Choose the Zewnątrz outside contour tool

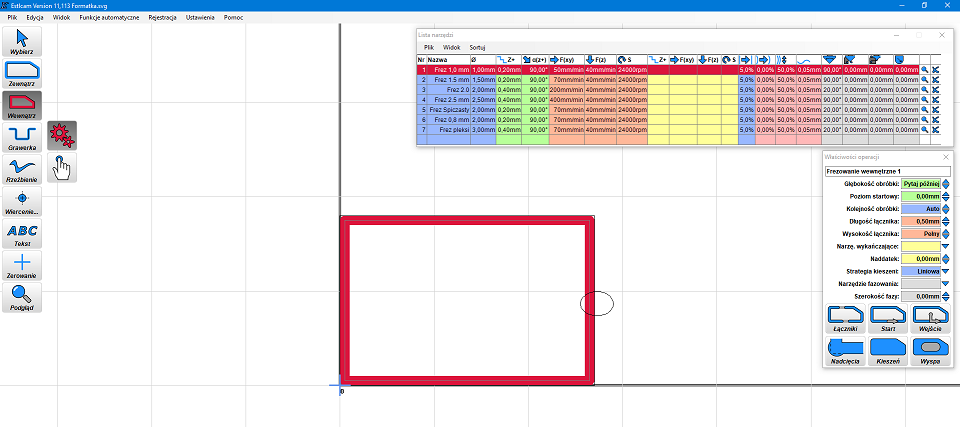[22, 73]
